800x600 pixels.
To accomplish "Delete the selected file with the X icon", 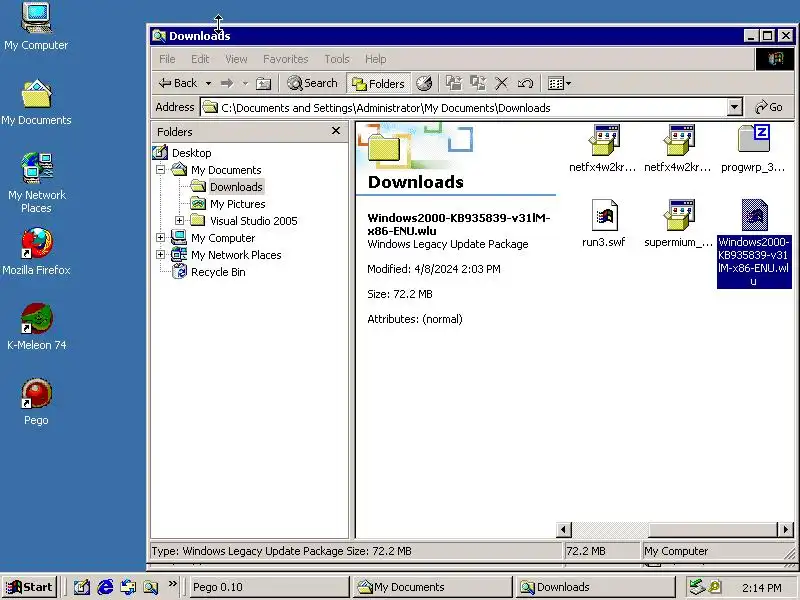I will click(x=502, y=83).
